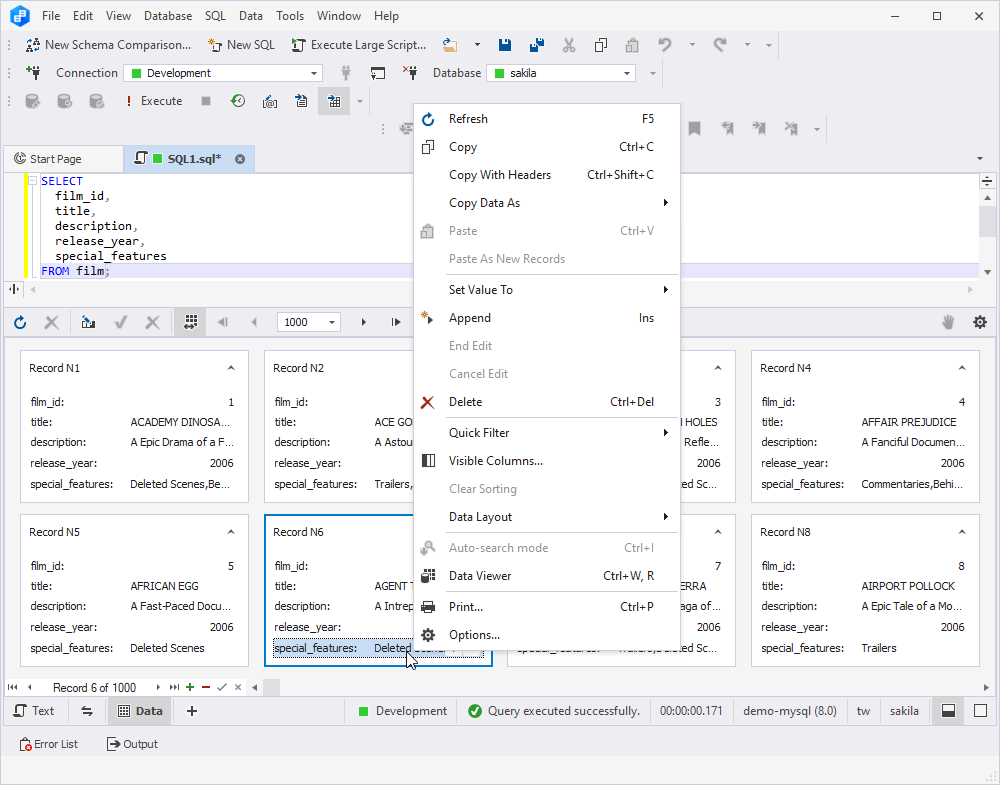Open Data Layout submenu

coord(547,517)
